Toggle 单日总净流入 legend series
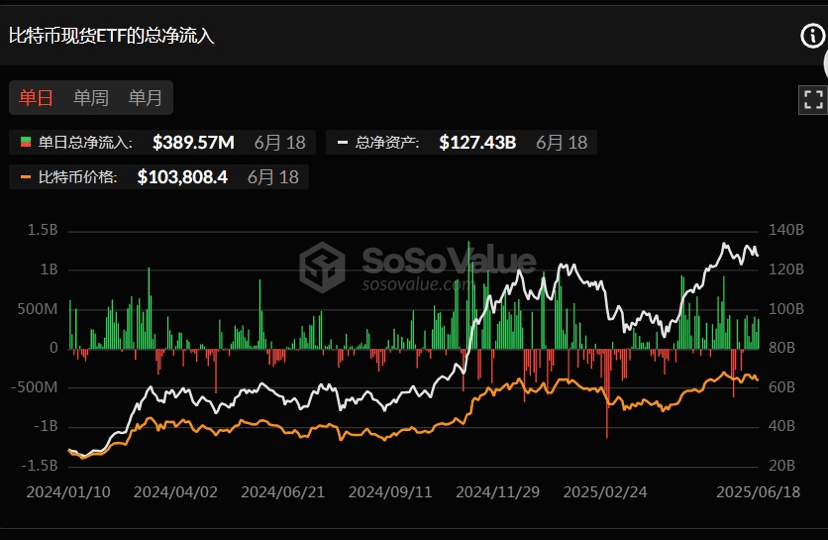828x540 pixels. tap(162, 143)
